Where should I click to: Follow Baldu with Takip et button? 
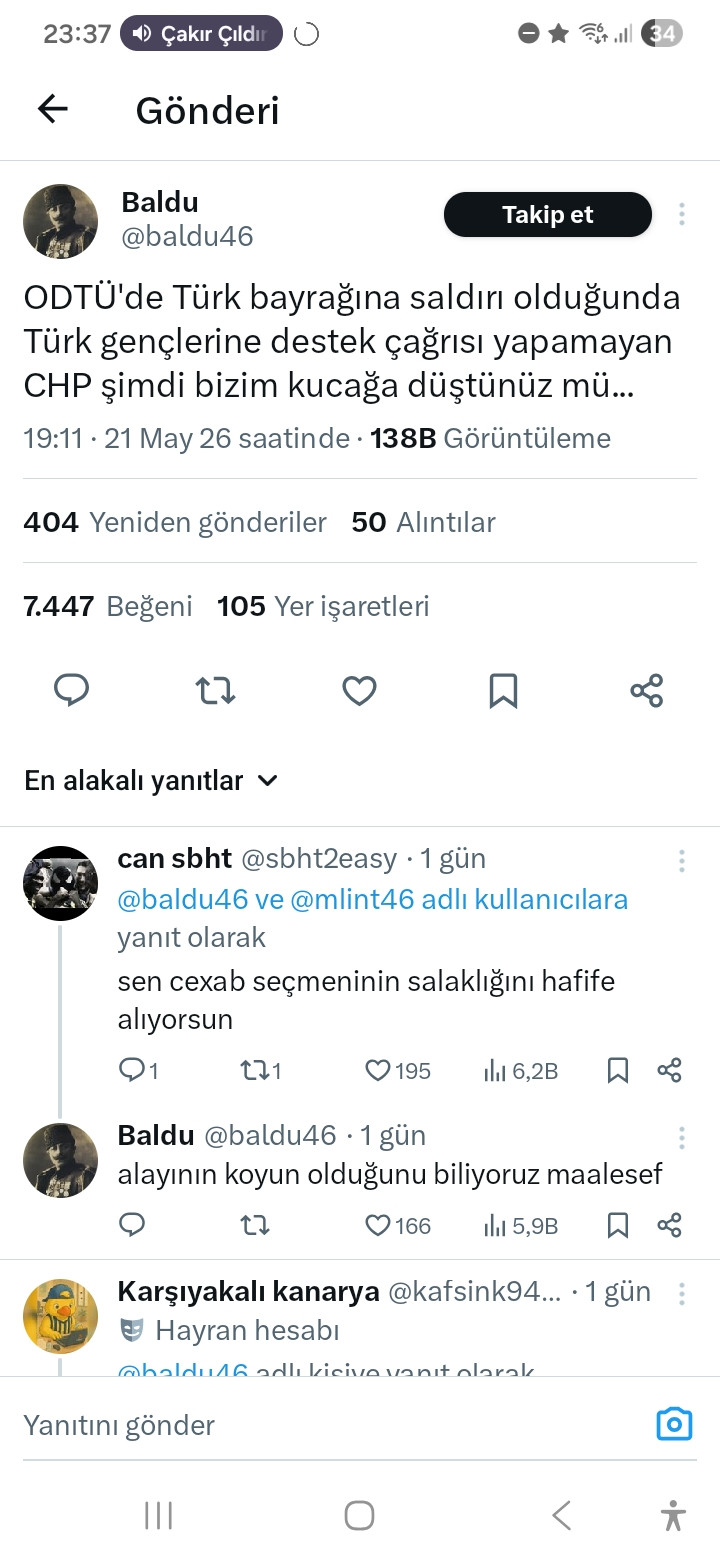tap(547, 215)
